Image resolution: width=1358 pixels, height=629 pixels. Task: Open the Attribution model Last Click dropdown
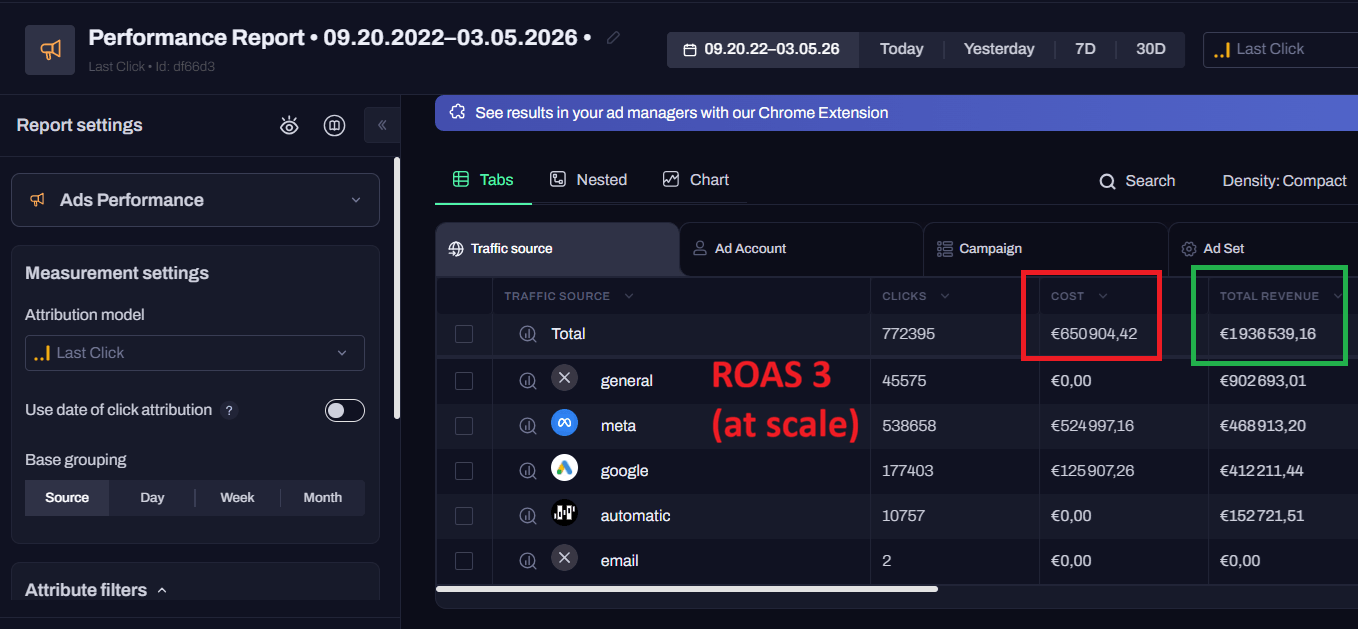[195, 353]
